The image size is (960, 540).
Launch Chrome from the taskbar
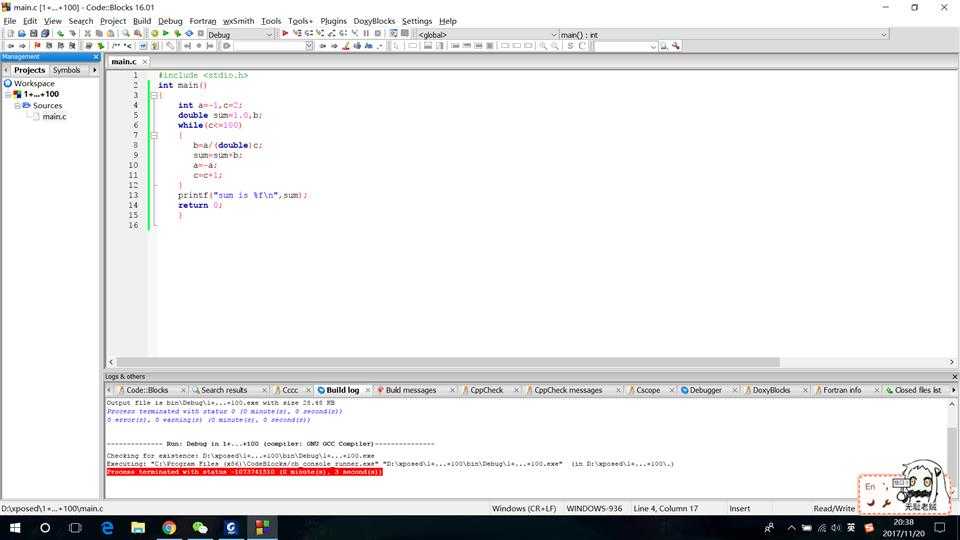pos(169,527)
